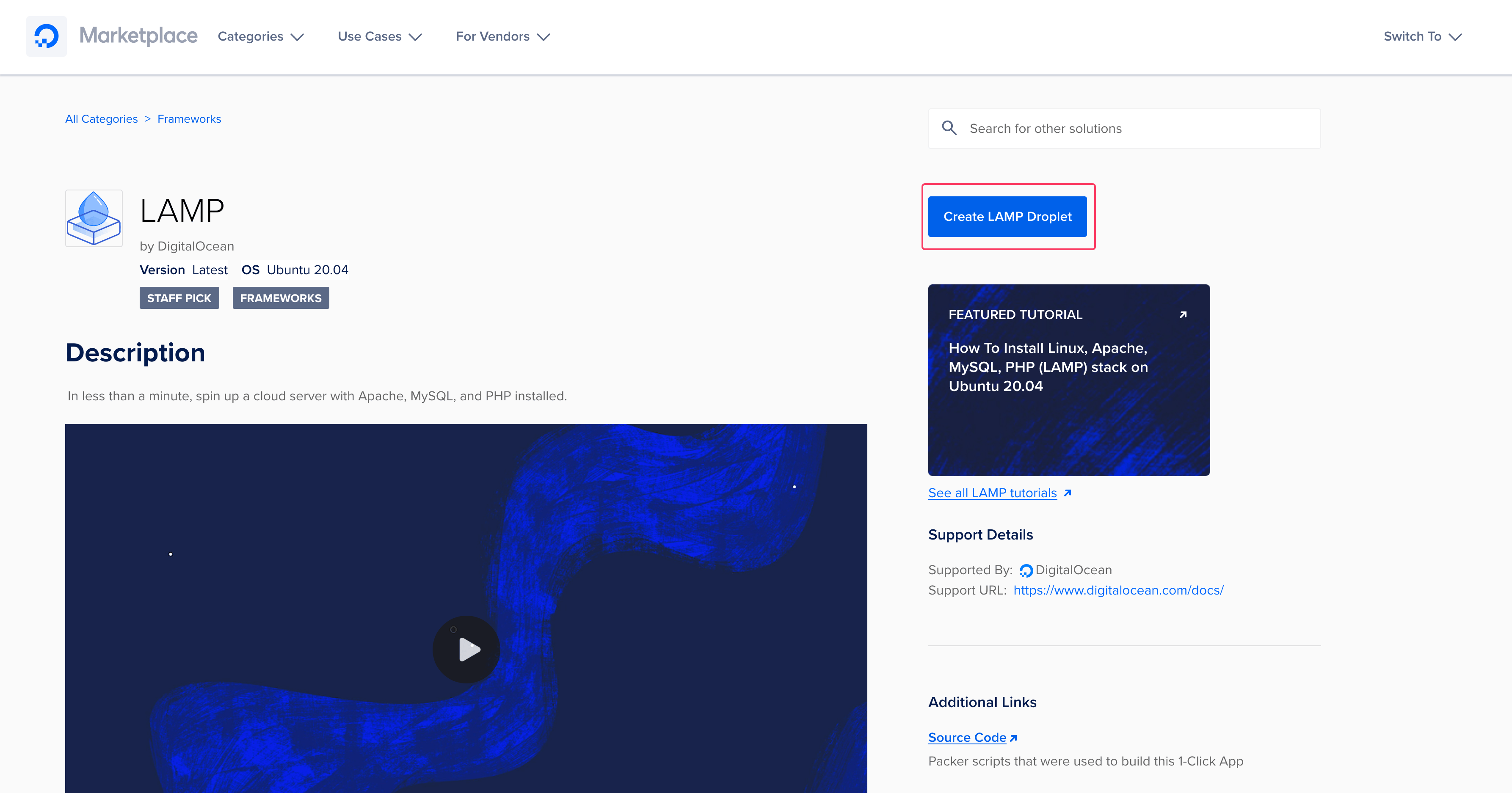Viewport: 1512px width, 793px height.
Task: Open See all LAMP tutorials link
Action: point(993,493)
